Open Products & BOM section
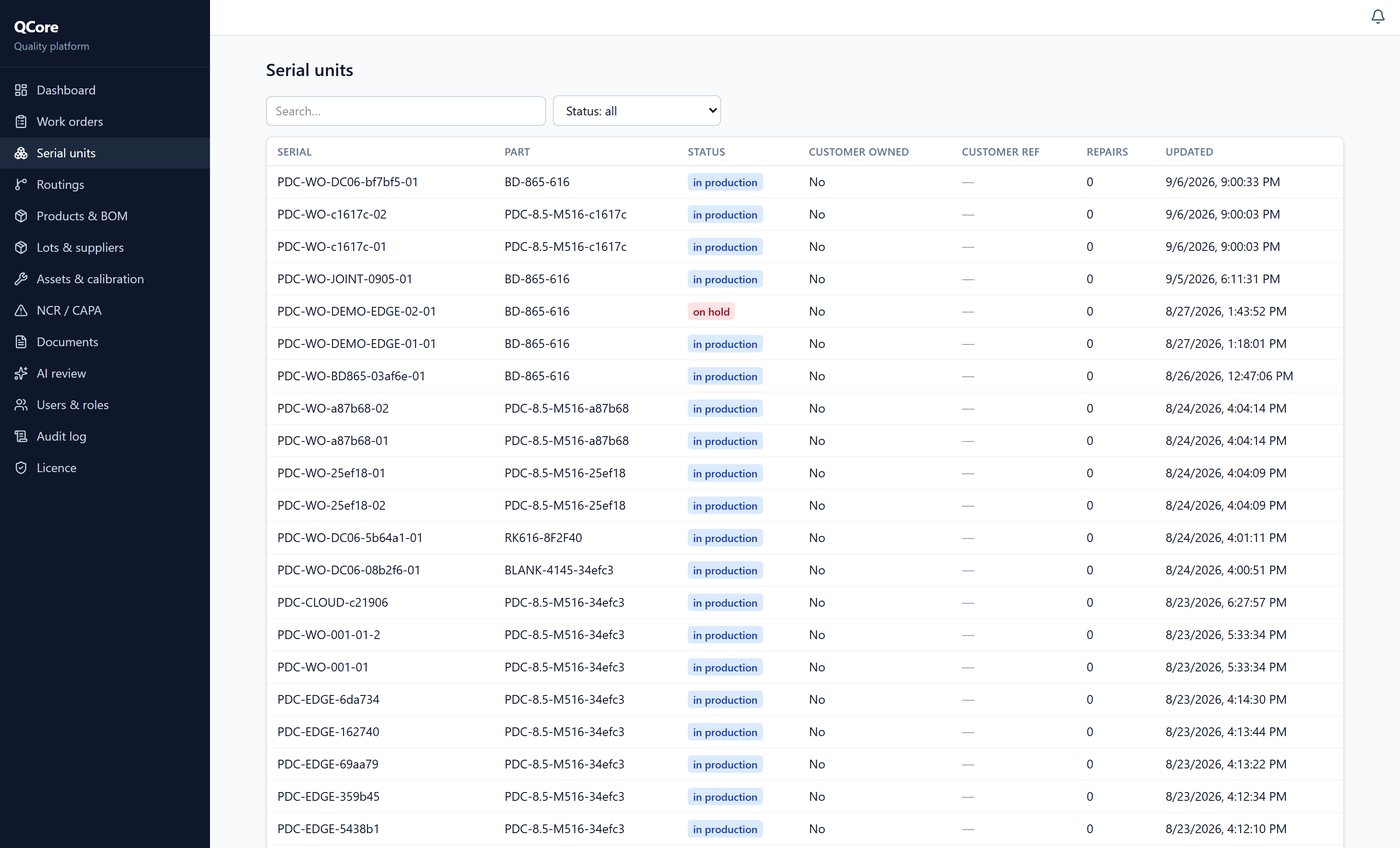Screen dimensions: 1400x848 point(105,216)
